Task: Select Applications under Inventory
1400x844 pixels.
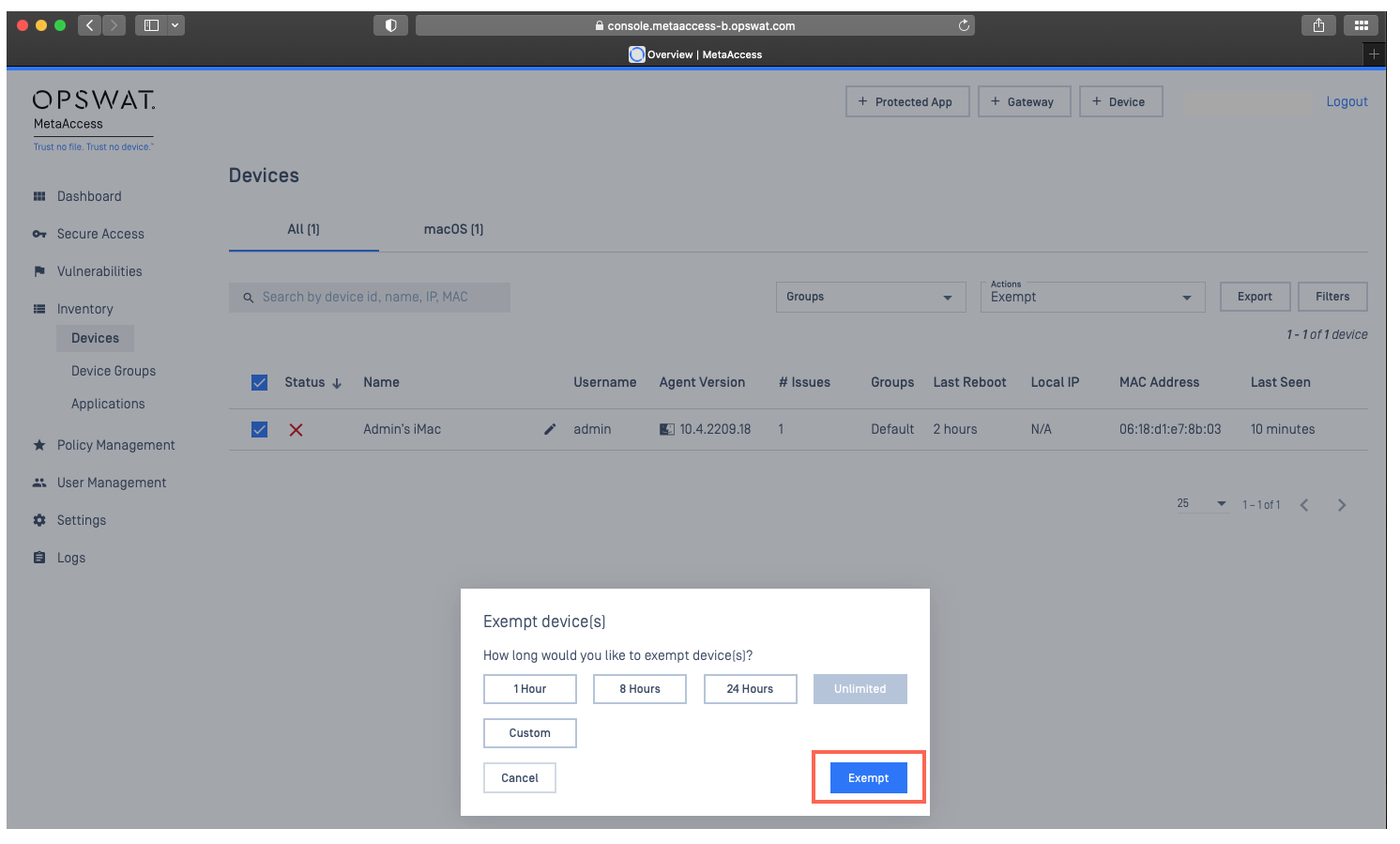Action: (x=108, y=404)
